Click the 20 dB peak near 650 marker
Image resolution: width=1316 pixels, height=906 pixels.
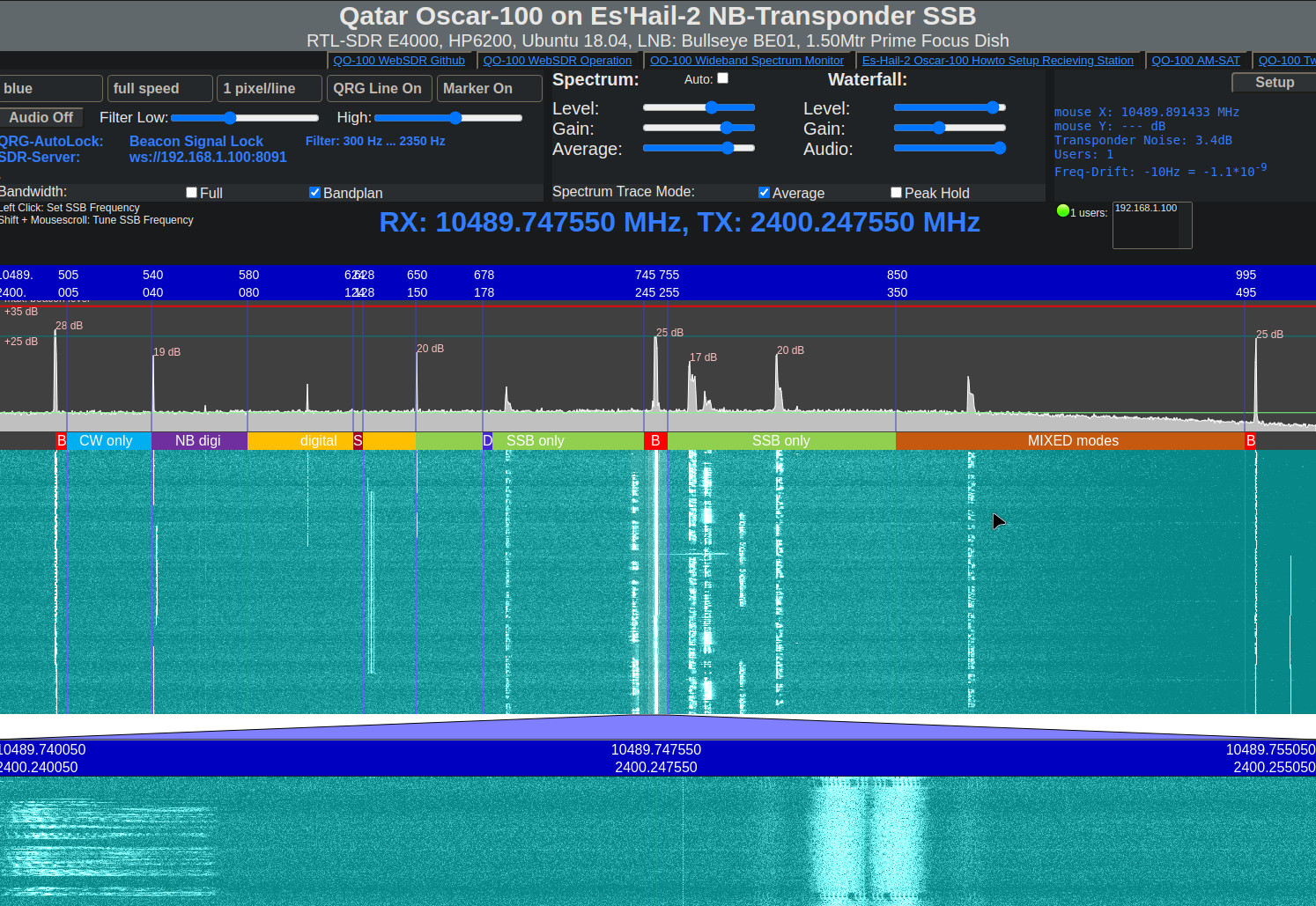coord(431,349)
